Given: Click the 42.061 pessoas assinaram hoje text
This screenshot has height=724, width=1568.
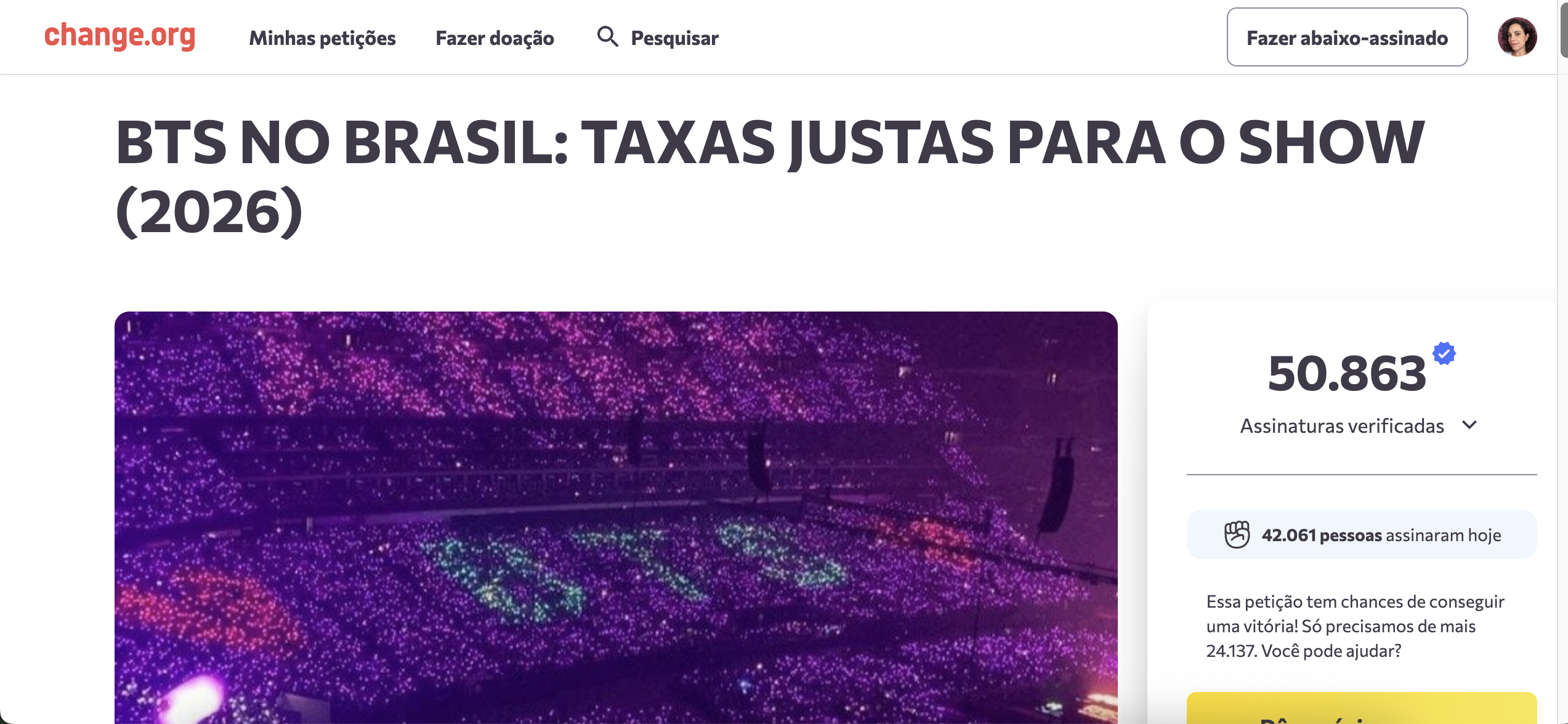Looking at the screenshot, I should tap(1381, 535).
